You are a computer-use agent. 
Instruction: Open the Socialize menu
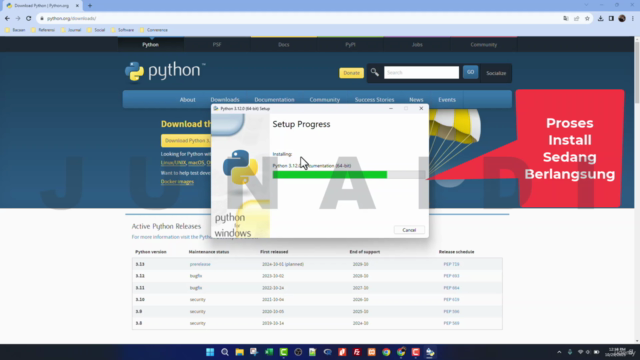tap(496, 73)
